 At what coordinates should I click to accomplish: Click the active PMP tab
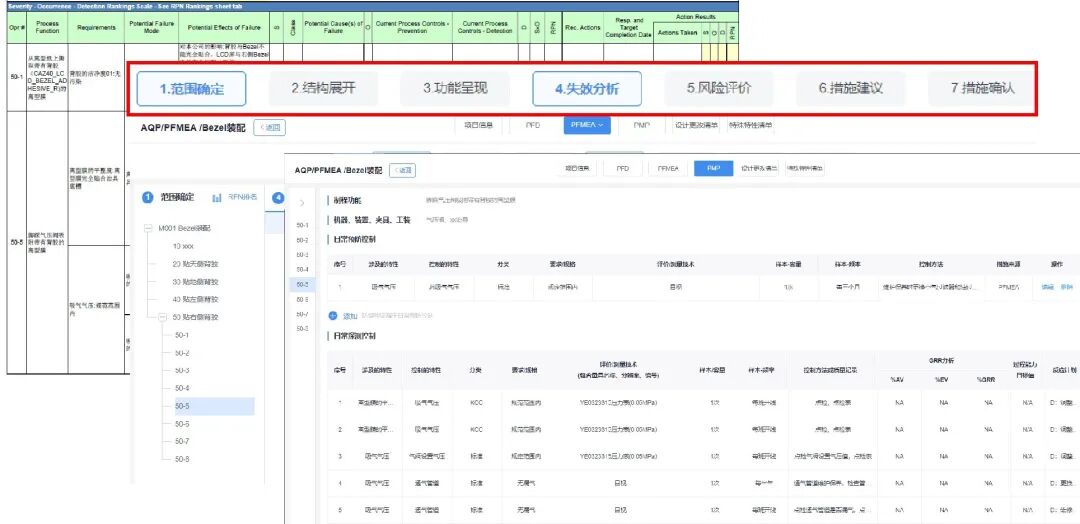[714, 168]
